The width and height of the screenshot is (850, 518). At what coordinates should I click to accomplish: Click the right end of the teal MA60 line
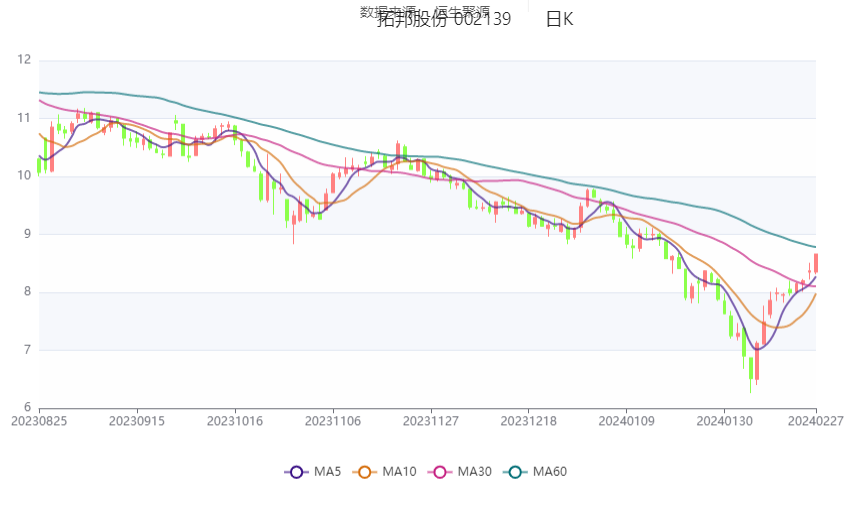click(813, 247)
